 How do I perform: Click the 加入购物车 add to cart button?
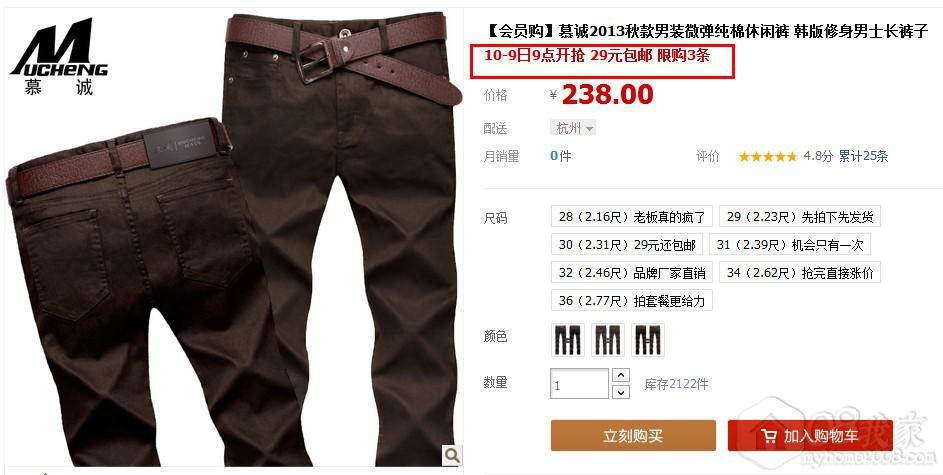(810, 435)
